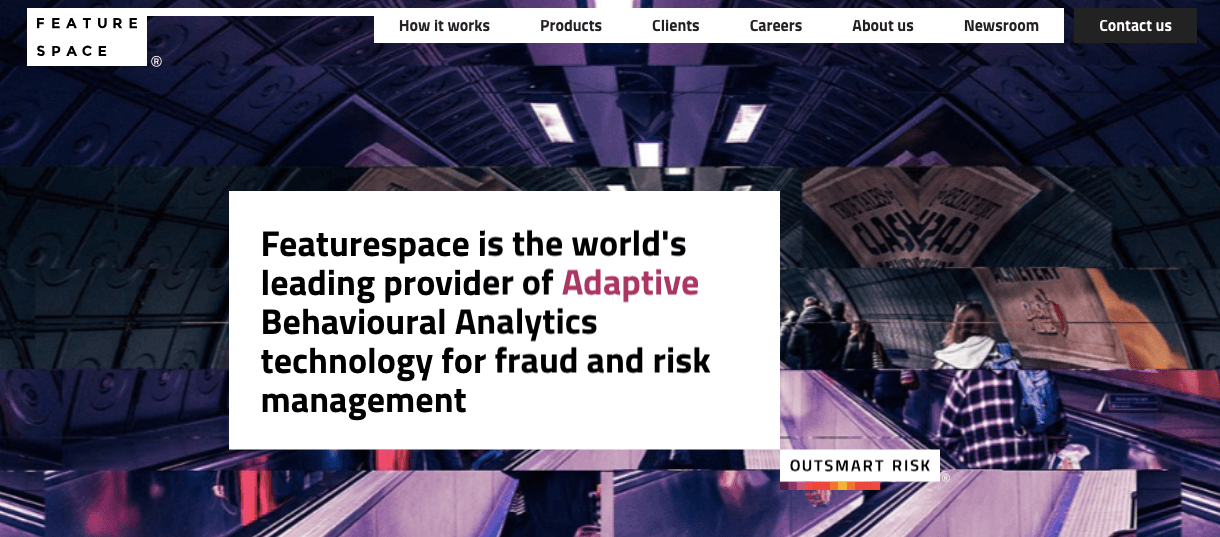Screen dimensions: 1220x537
Task: Click the OUTSMART RISK badge
Action: [x=860, y=466]
